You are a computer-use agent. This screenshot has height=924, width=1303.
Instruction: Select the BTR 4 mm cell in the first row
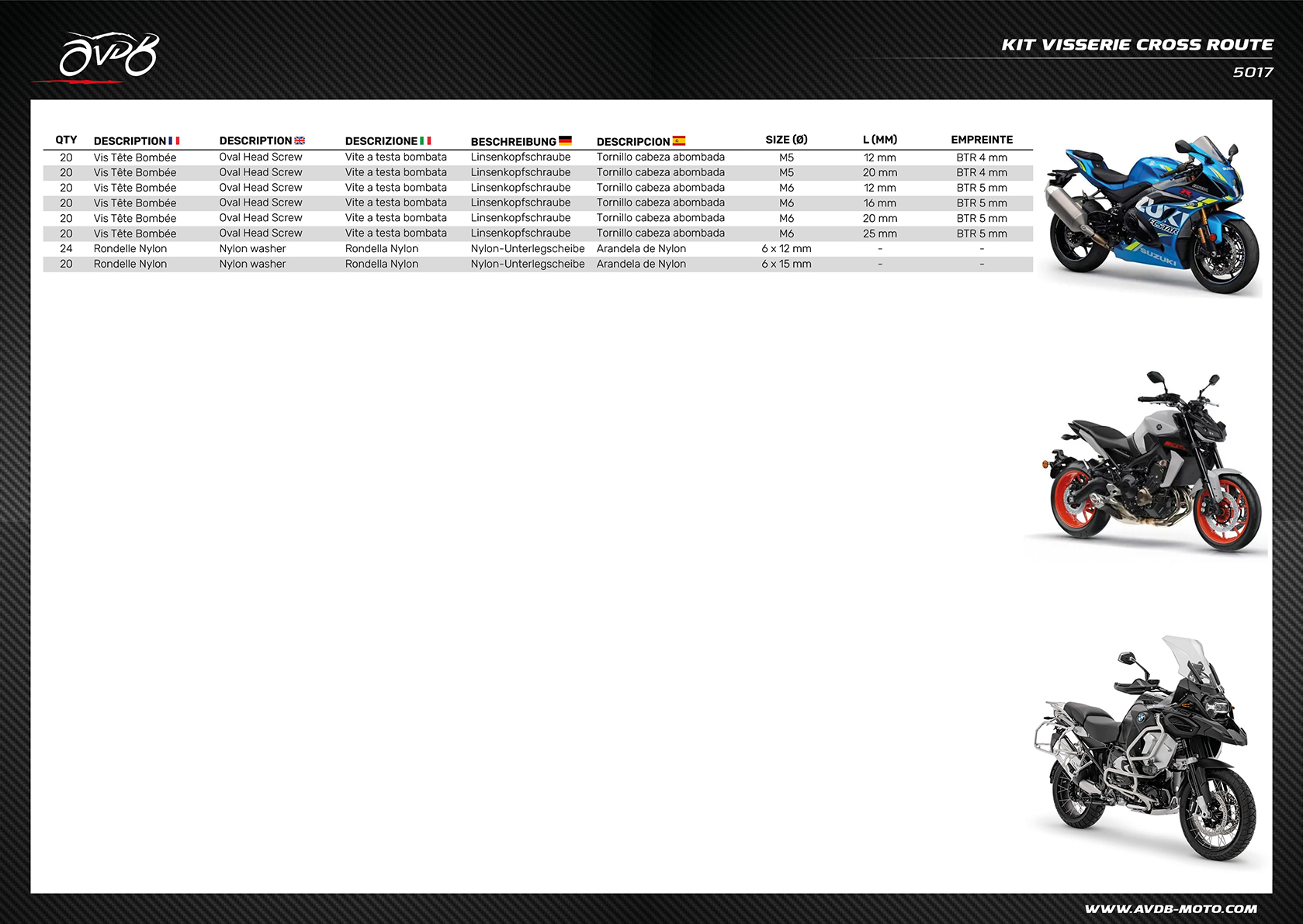pyautogui.click(x=982, y=157)
